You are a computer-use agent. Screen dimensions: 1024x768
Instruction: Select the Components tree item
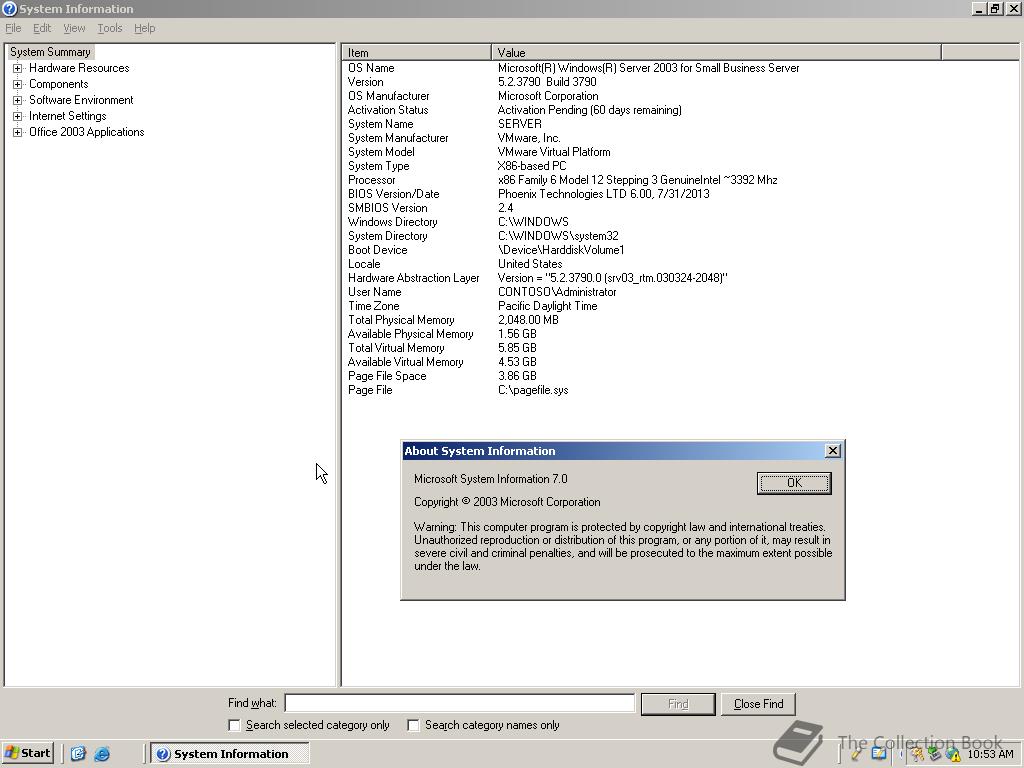coord(59,84)
